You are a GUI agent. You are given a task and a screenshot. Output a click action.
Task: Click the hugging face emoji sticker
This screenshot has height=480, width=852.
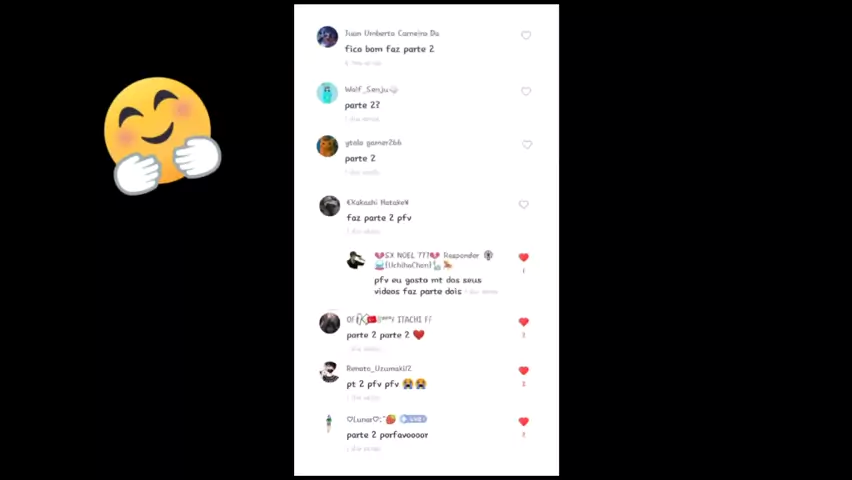(162, 135)
